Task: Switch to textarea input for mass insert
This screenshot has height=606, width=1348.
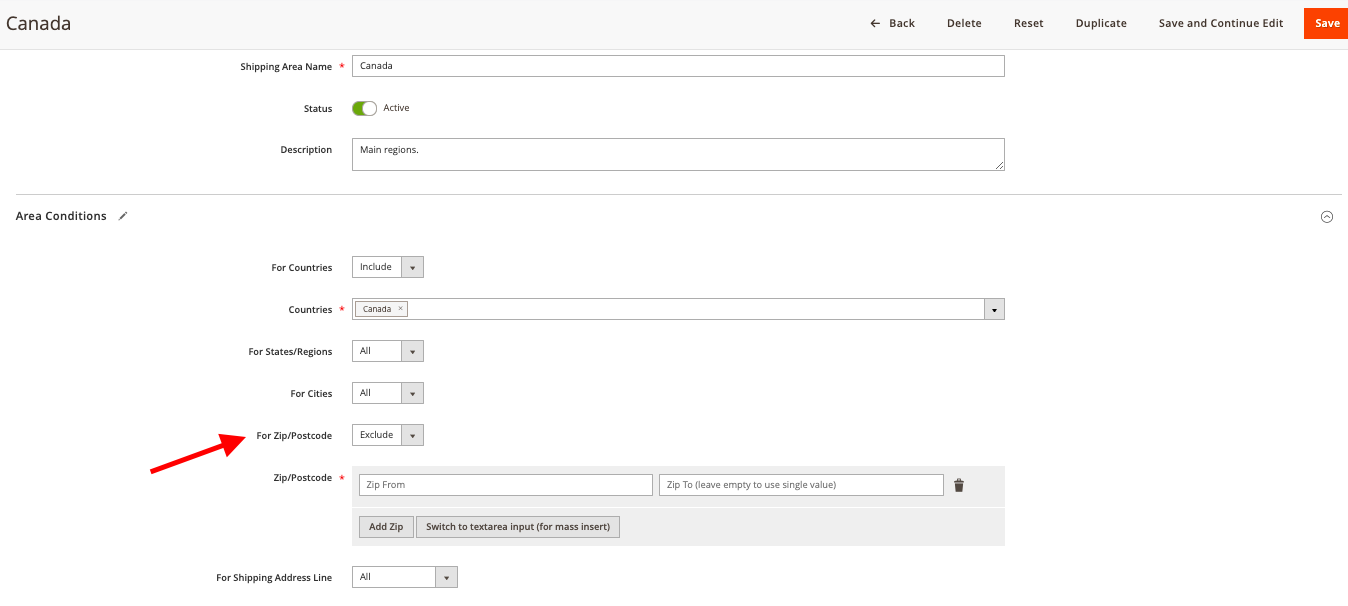Action: click(518, 526)
